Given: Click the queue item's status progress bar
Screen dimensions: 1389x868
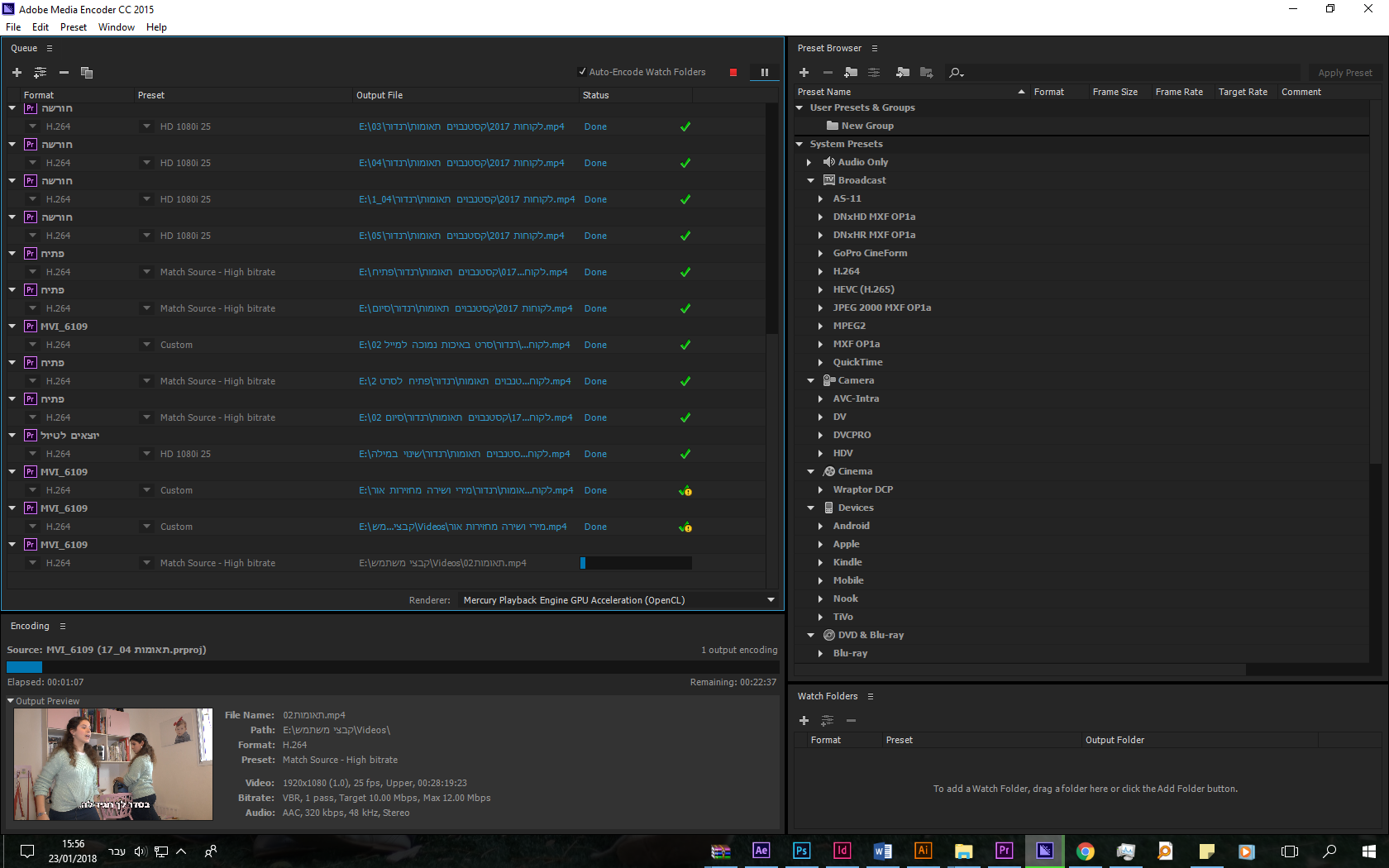Looking at the screenshot, I should pos(636,563).
